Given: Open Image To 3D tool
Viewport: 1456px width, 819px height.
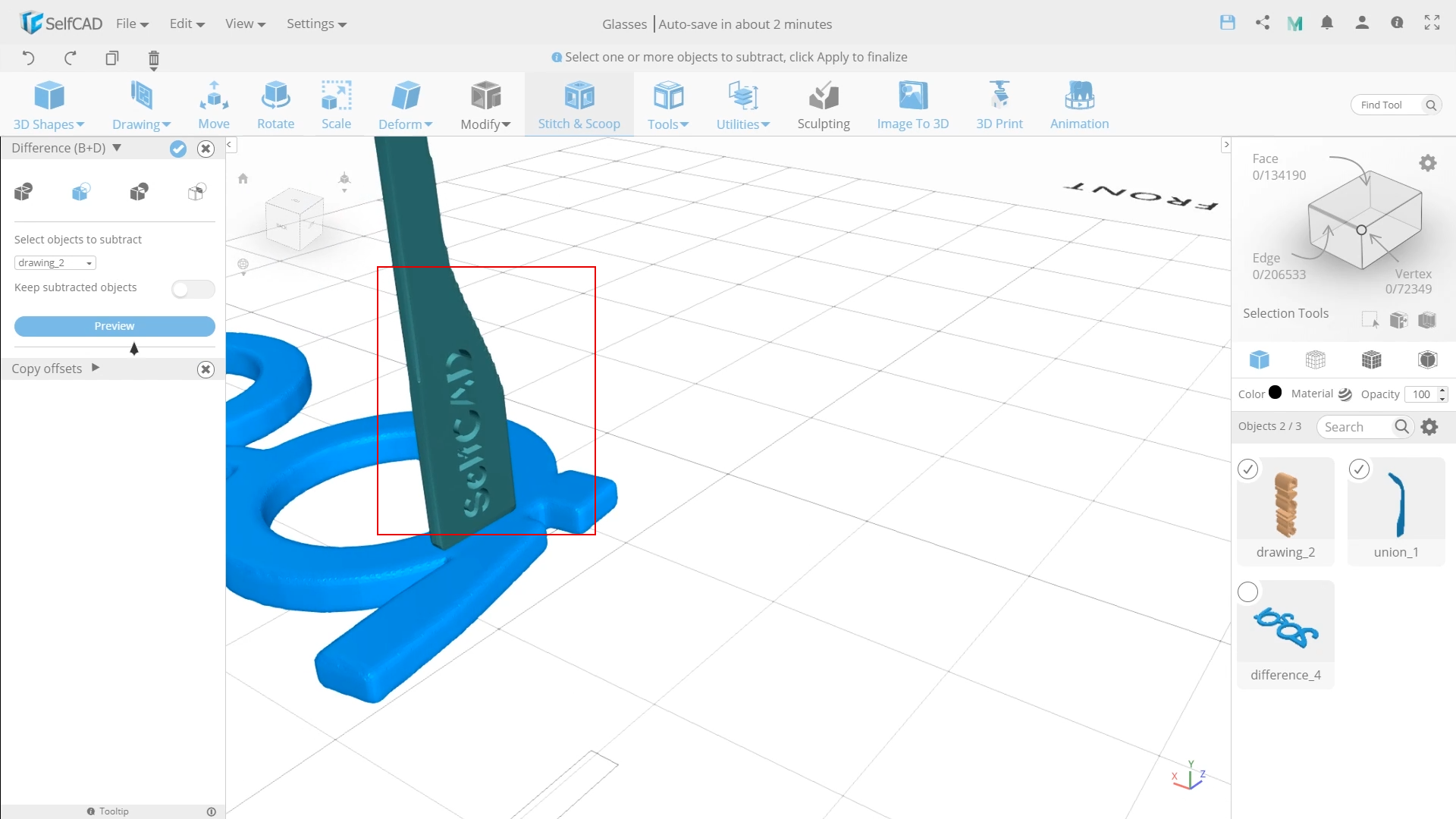Looking at the screenshot, I should (913, 105).
